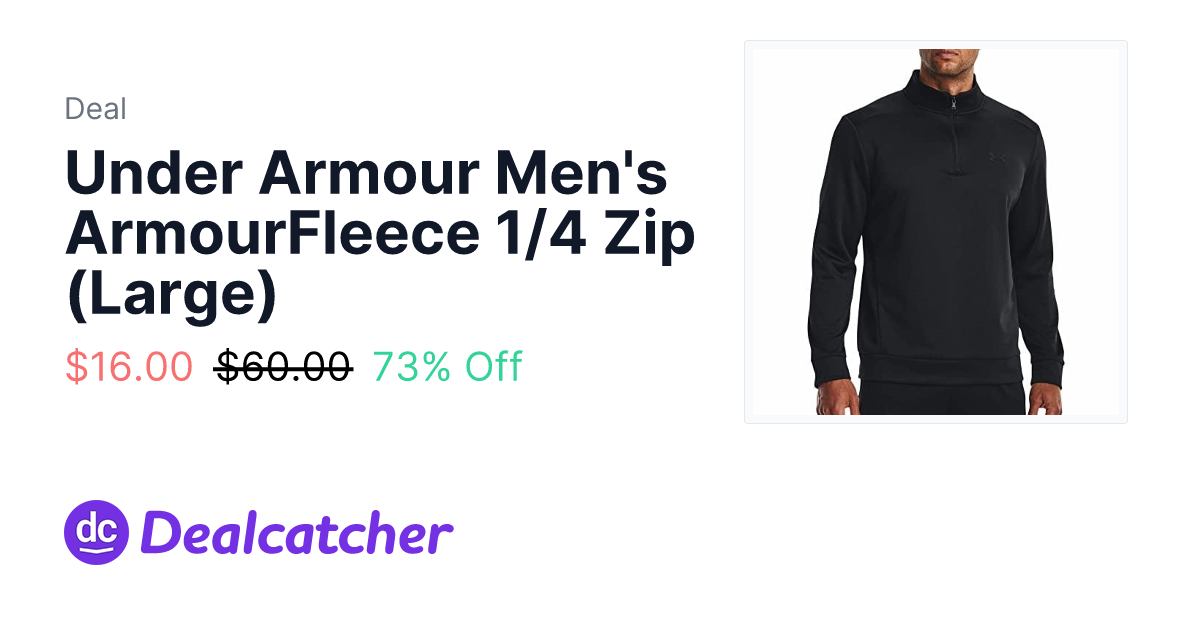
Task: Click the black fleece product image
Action: pos(936,232)
